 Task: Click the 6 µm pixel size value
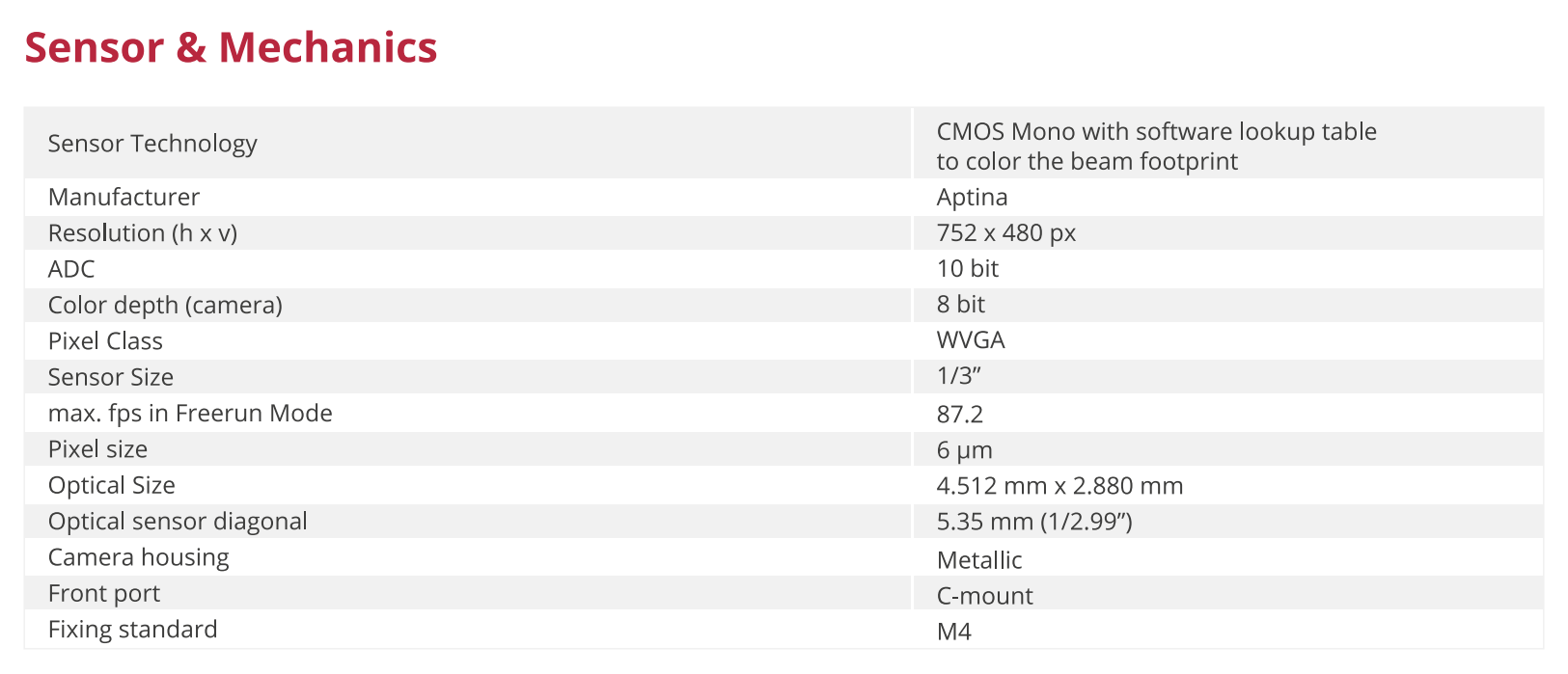[x=964, y=450]
